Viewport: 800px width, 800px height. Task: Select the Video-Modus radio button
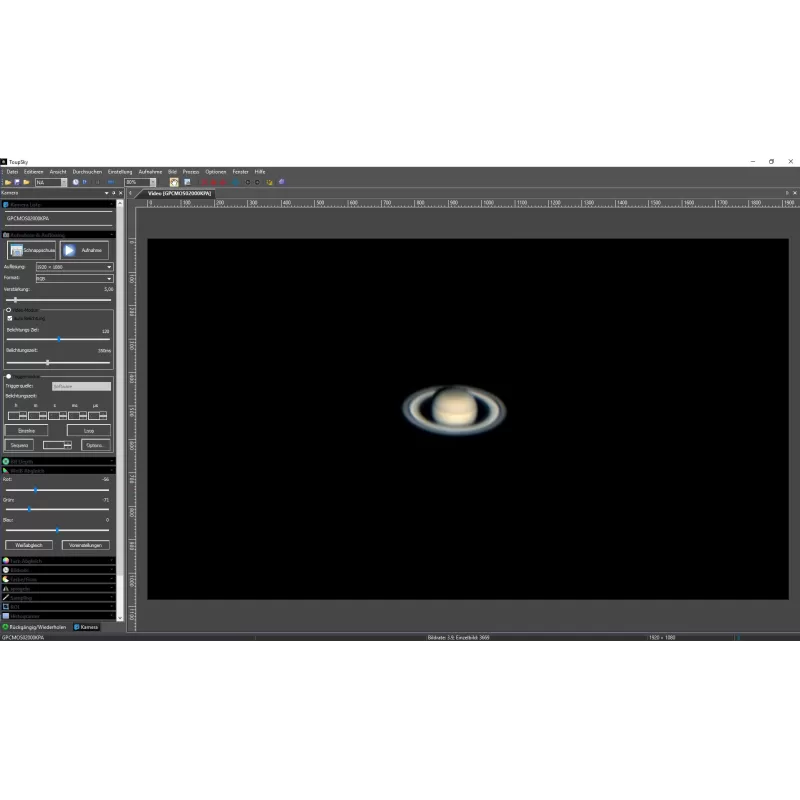tap(10, 309)
